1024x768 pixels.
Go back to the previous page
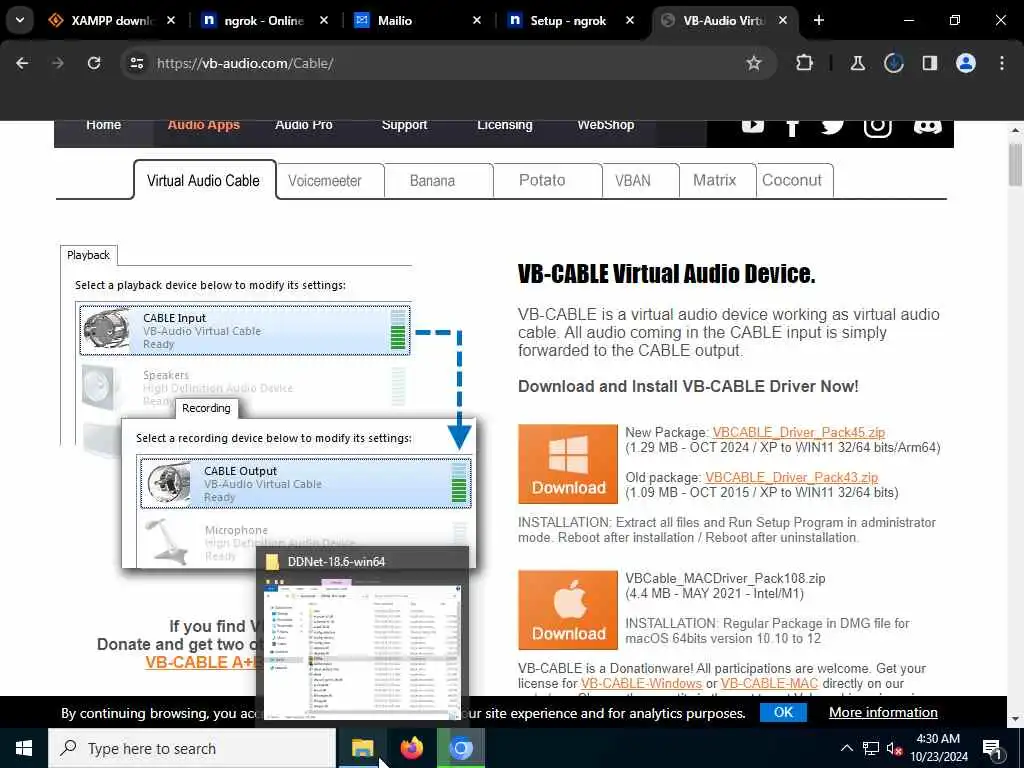[22, 63]
